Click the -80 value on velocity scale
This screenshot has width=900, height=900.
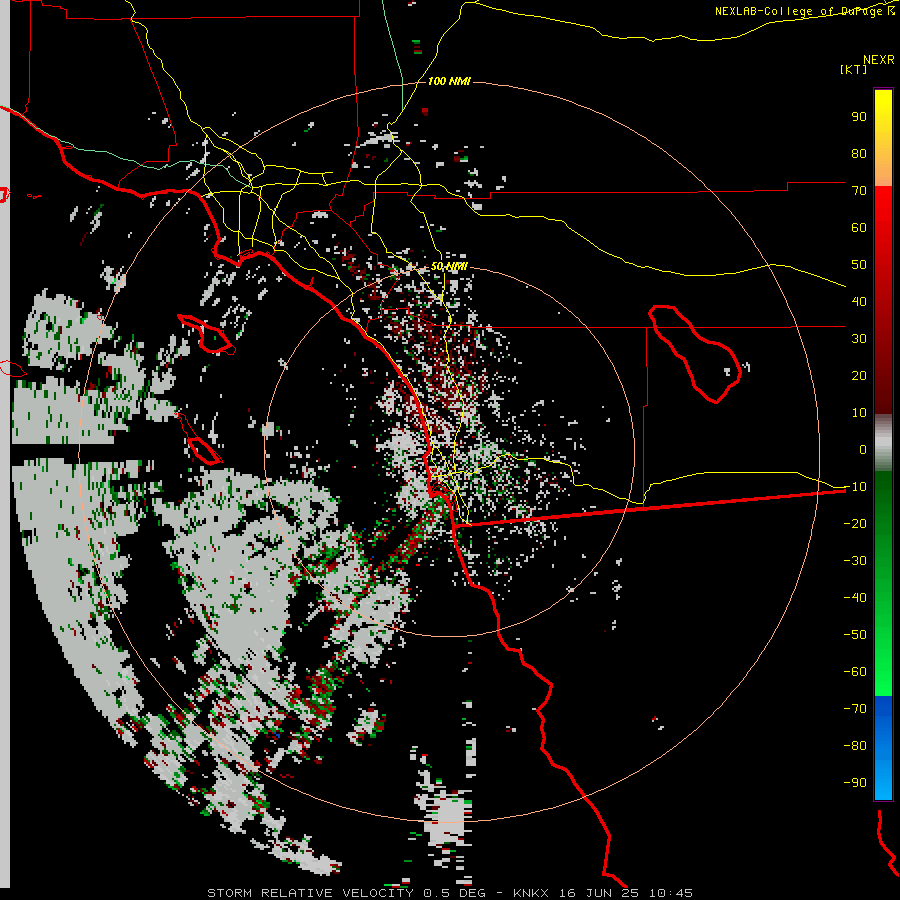tap(855, 746)
